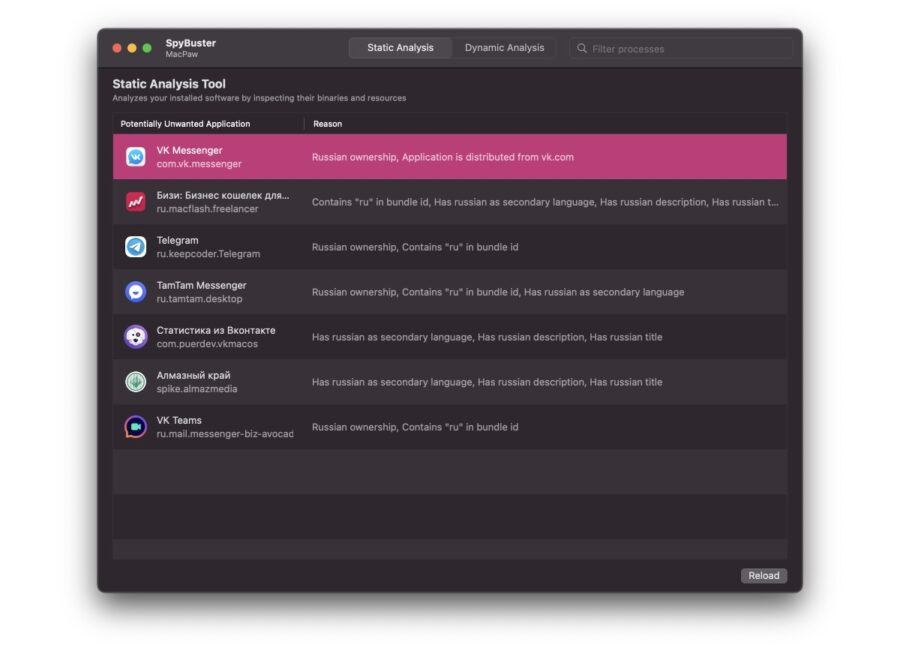The height and width of the screenshot is (648, 900).
Task: Click the green zoom window button
Action: 147,48
